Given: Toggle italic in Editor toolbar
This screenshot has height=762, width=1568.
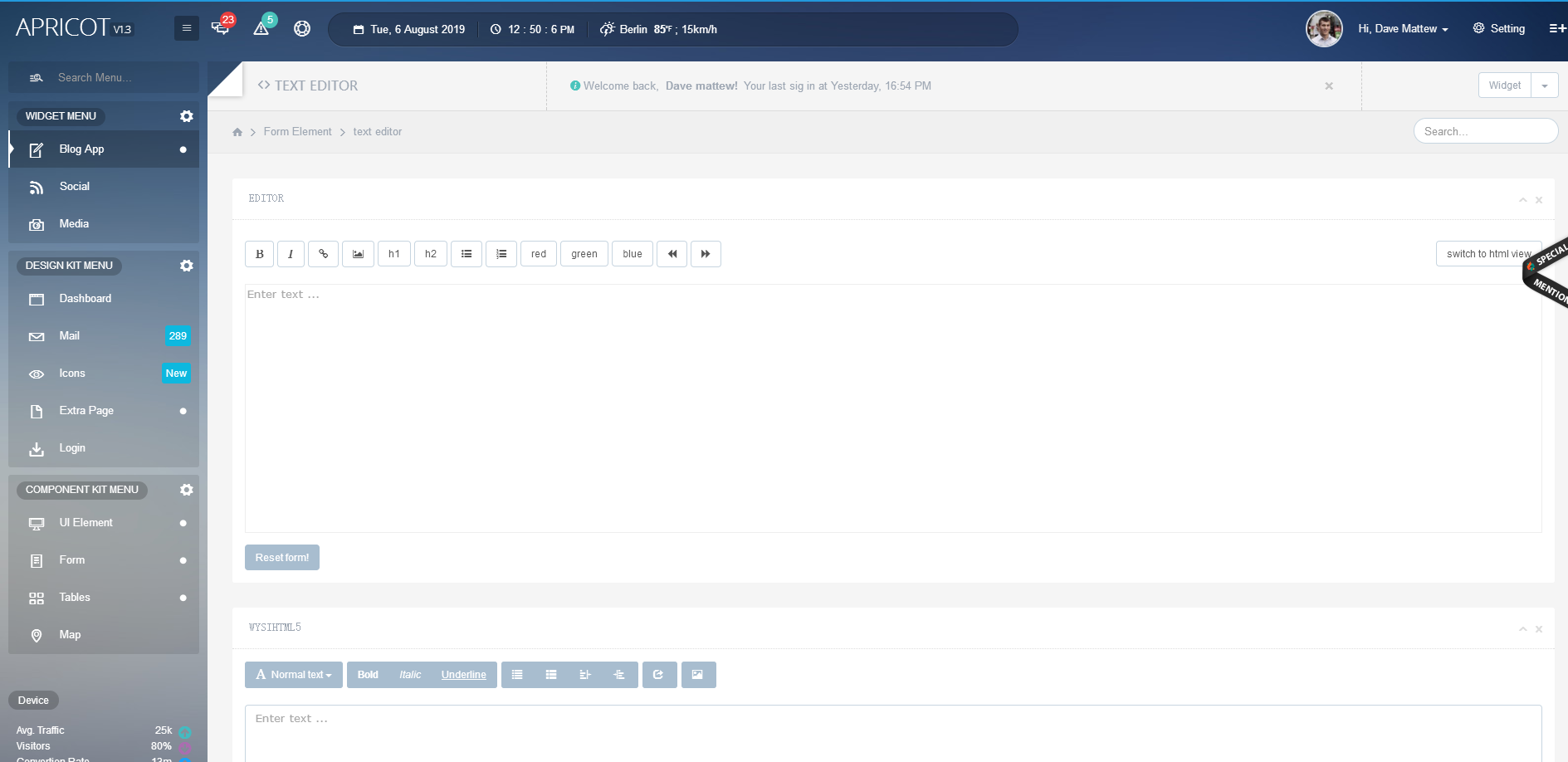Looking at the screenshot, I should click(x=291, y=254).
